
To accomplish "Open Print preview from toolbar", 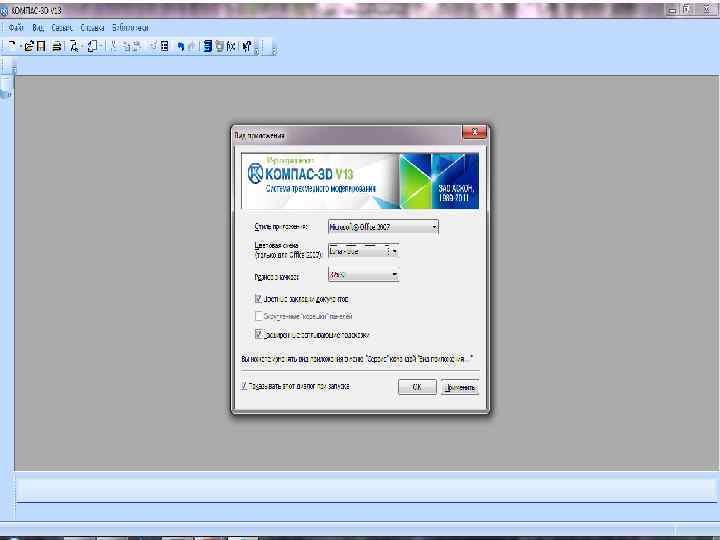I will (74, 46).
